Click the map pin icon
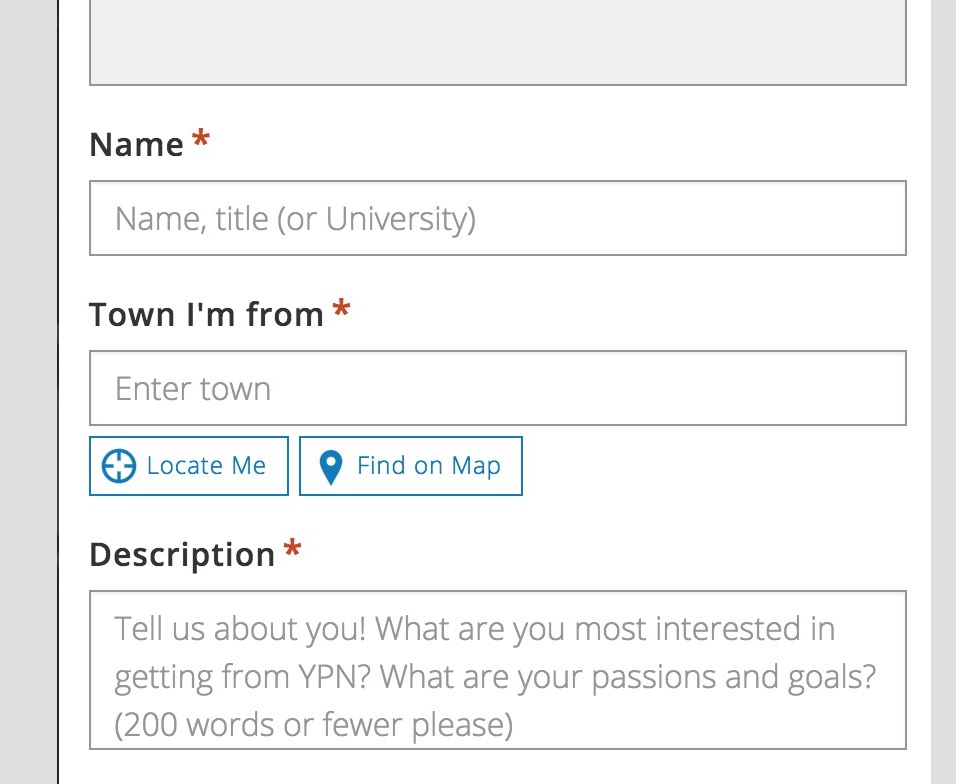Viewport: 956px width, 784px height. point(330,467)
